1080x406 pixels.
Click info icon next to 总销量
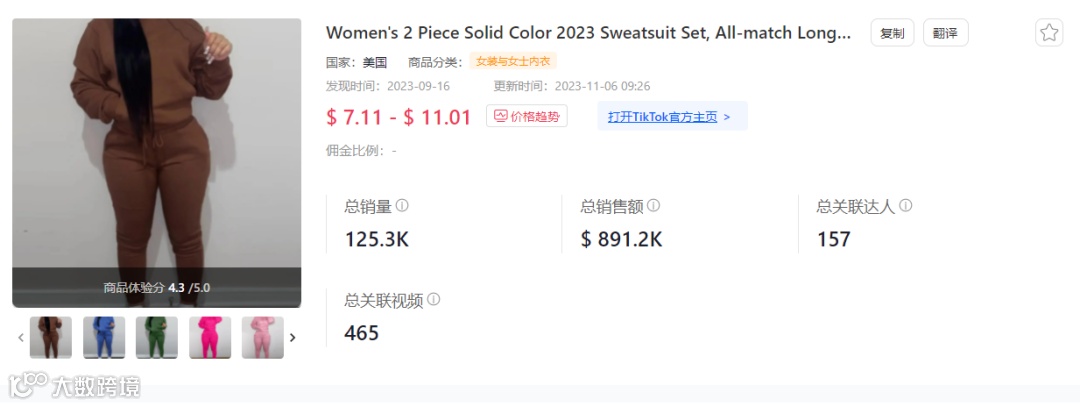click(x=402, y=205)
